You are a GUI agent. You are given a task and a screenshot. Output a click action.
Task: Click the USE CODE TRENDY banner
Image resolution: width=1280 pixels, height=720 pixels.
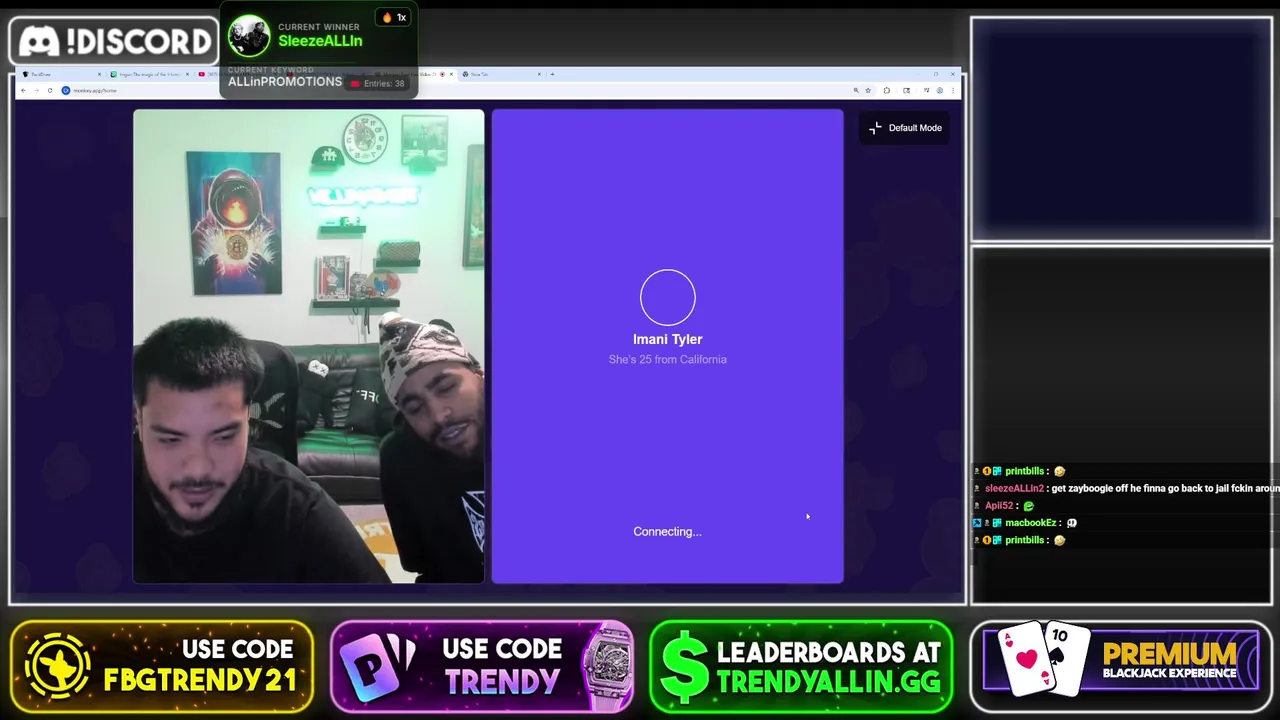[x=482, y=666]
